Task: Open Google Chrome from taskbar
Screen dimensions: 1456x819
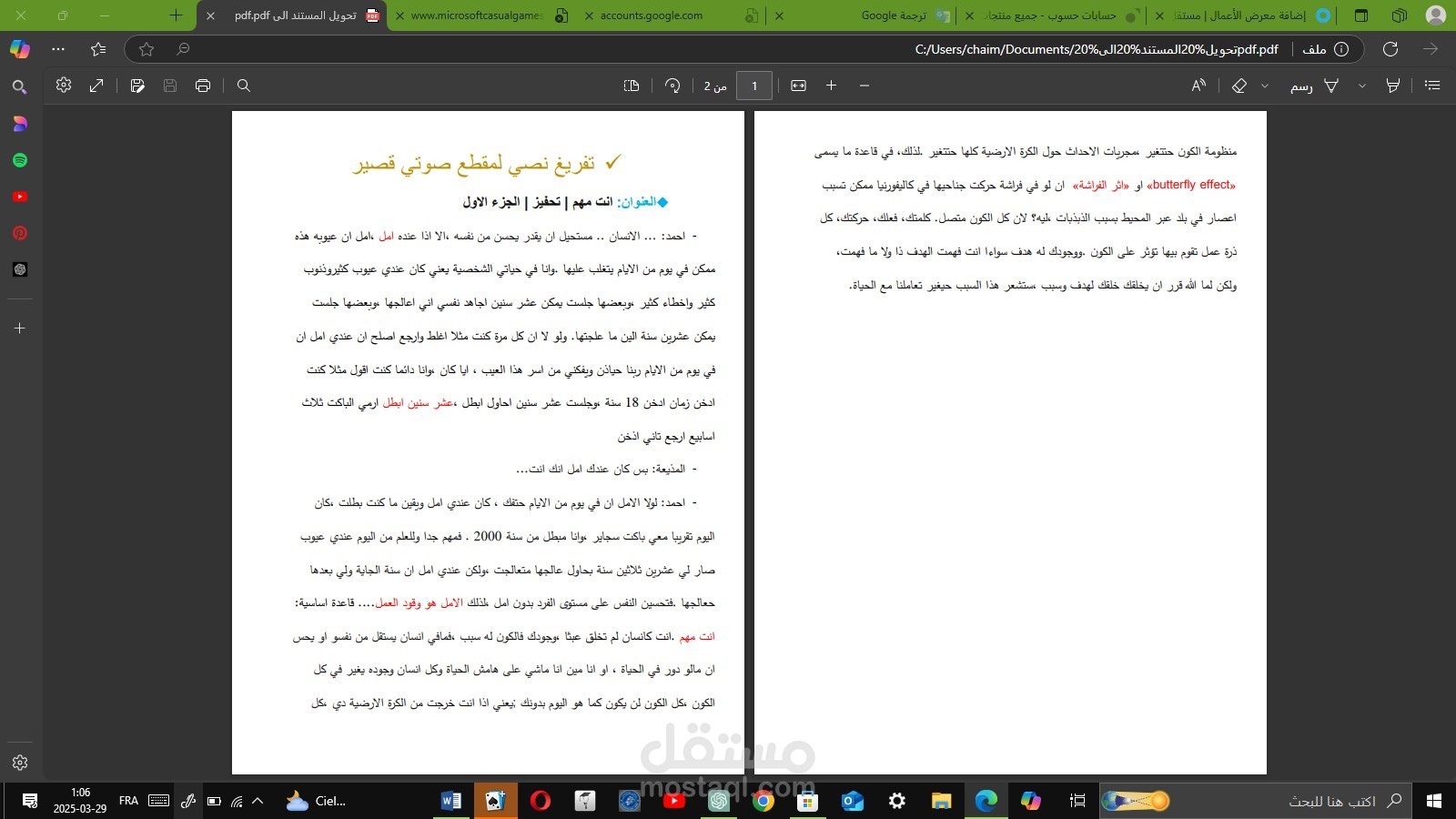Action: tap(763, 801)
